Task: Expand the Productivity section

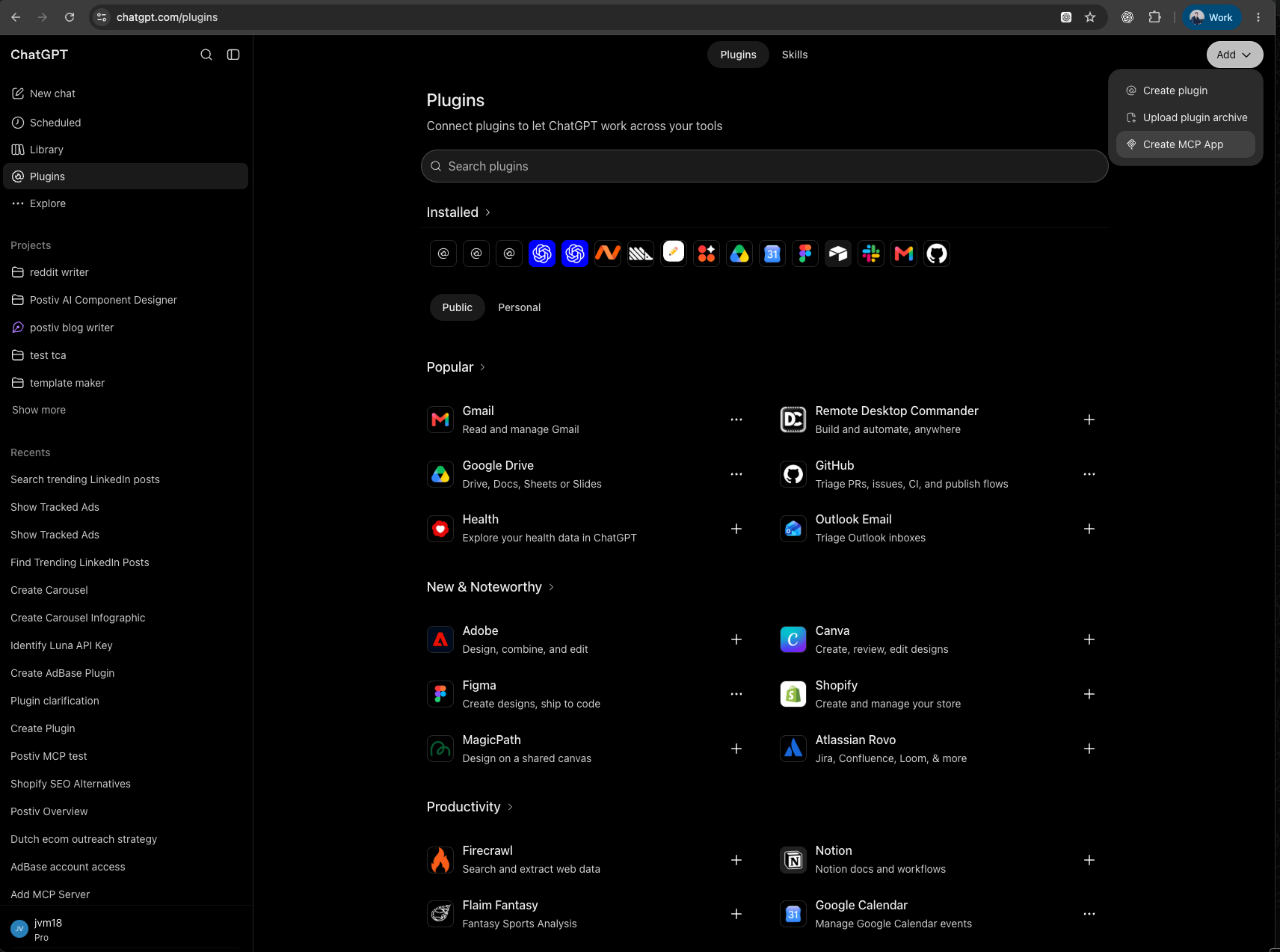Action: pos(470,807)
